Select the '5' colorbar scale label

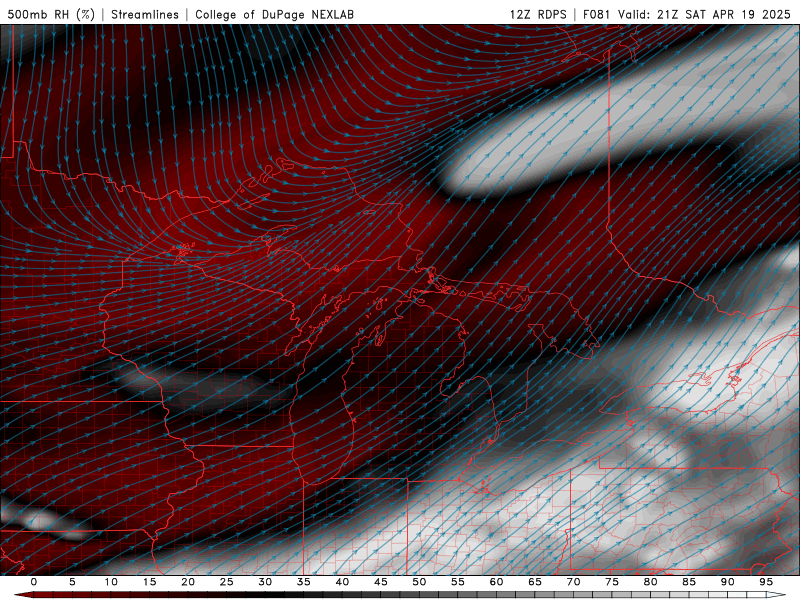72,582
